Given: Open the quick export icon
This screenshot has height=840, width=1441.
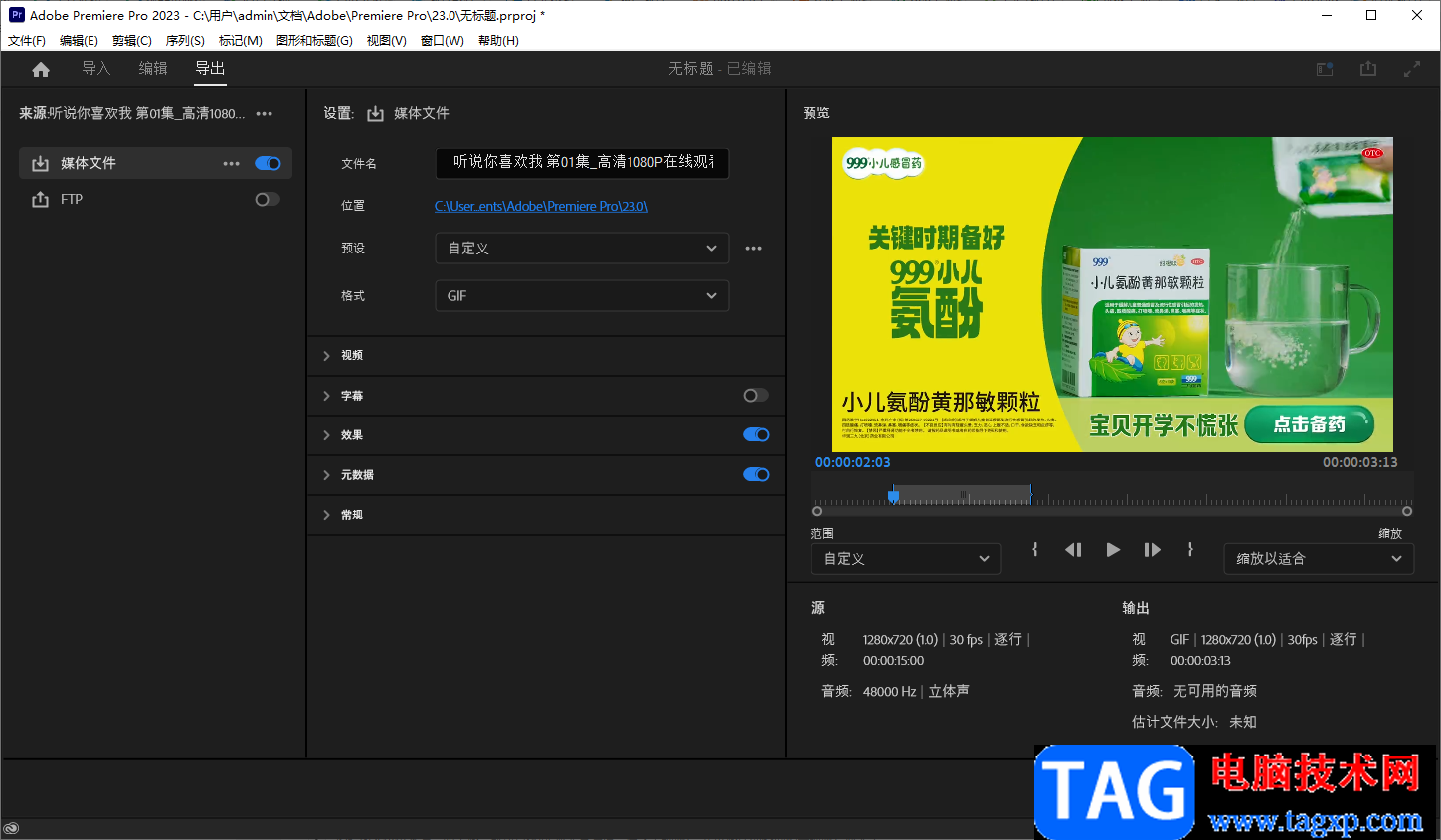Looking at the screenshot, I should (x=1368, y=69).
